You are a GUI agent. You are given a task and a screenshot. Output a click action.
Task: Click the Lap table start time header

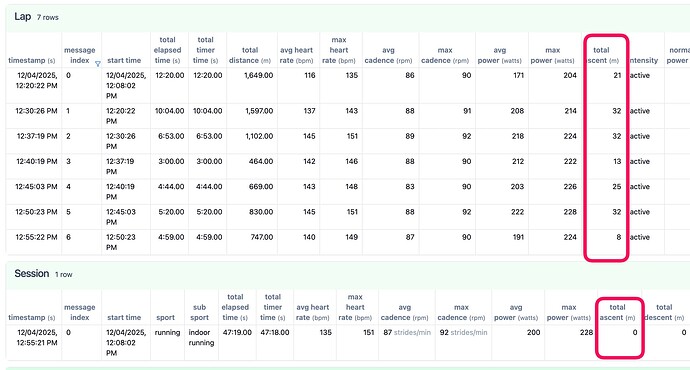124,60
